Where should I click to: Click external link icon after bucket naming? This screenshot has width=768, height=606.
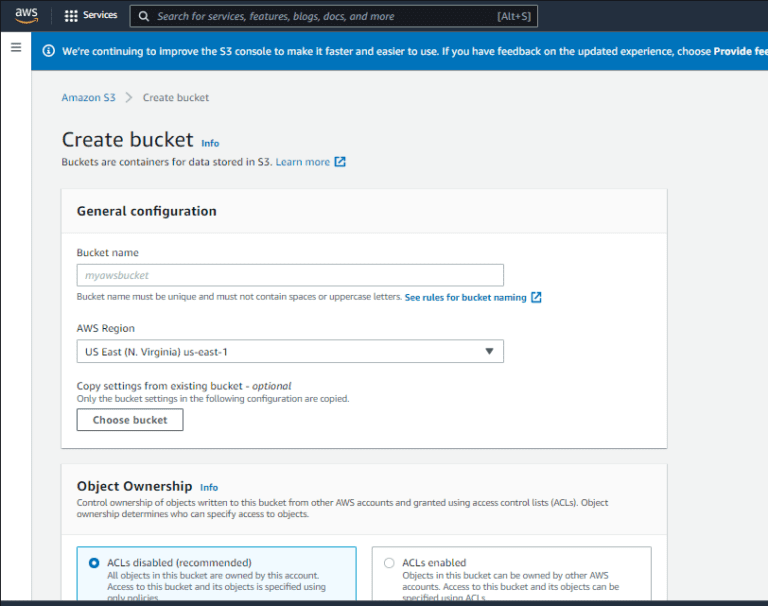coord(536,297)
